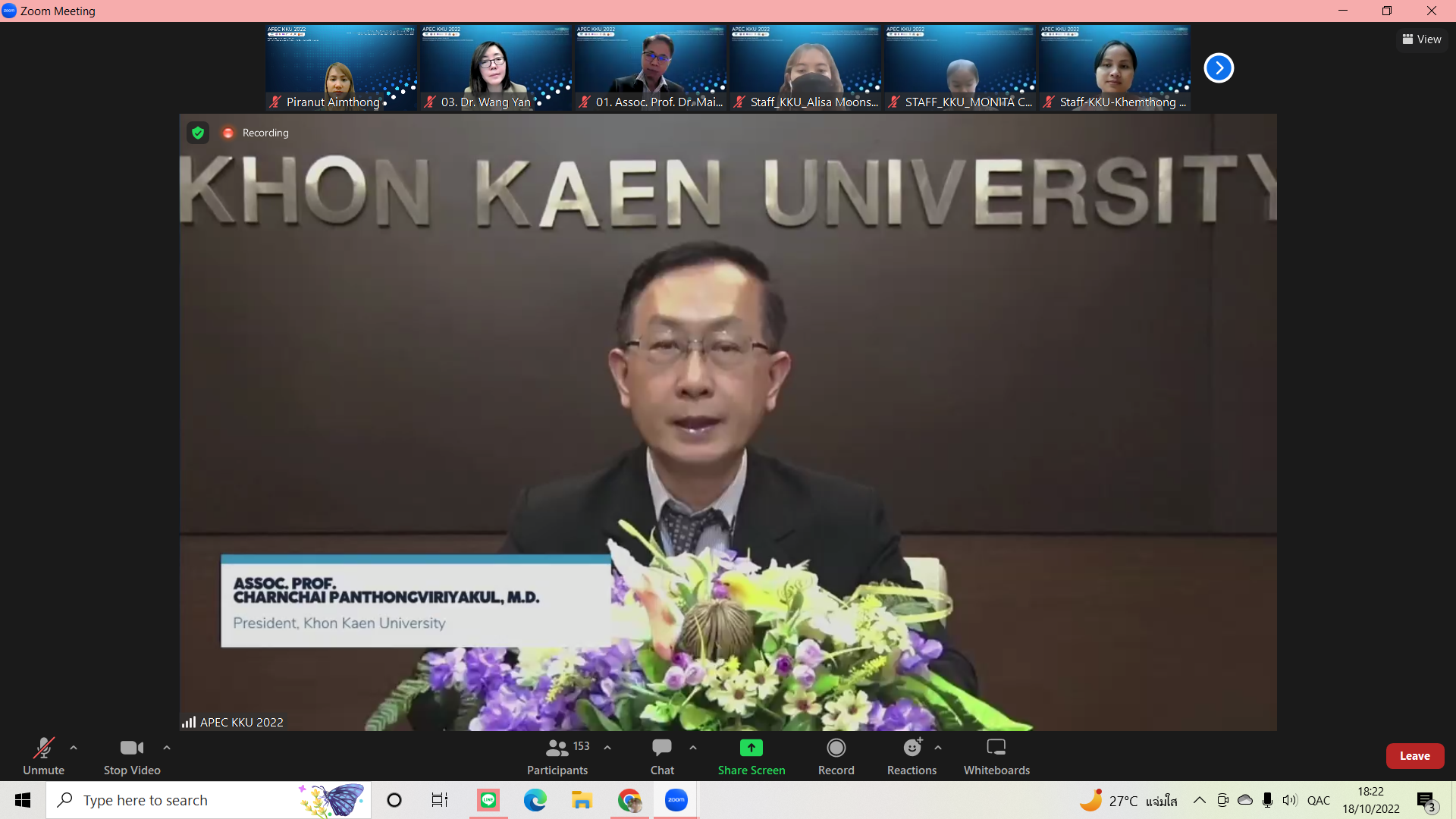This screenshot has width=1456, height=819.
Task: Open the Chat panel
Action: click(x=662, y=756)
